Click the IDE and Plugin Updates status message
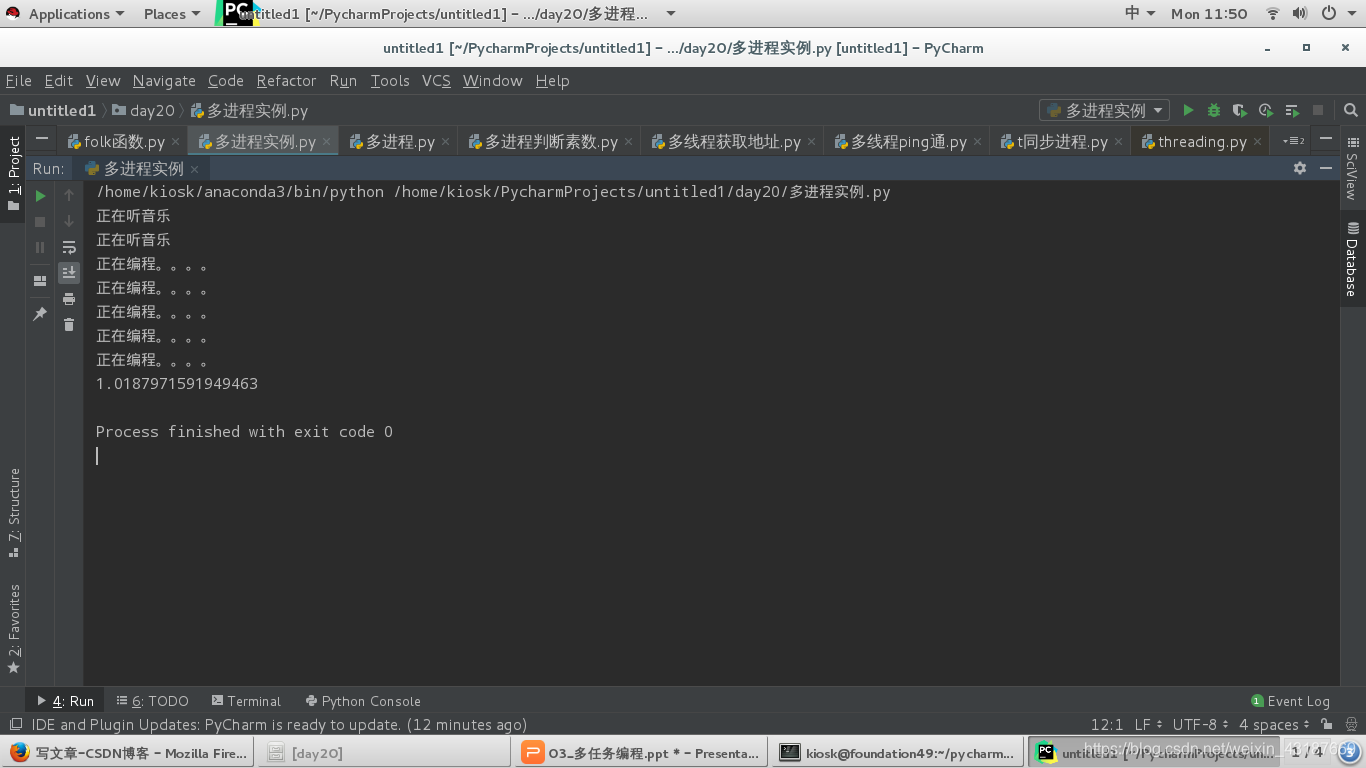The height and width of the screenshot is (768, 1366). tap(279, 724)
